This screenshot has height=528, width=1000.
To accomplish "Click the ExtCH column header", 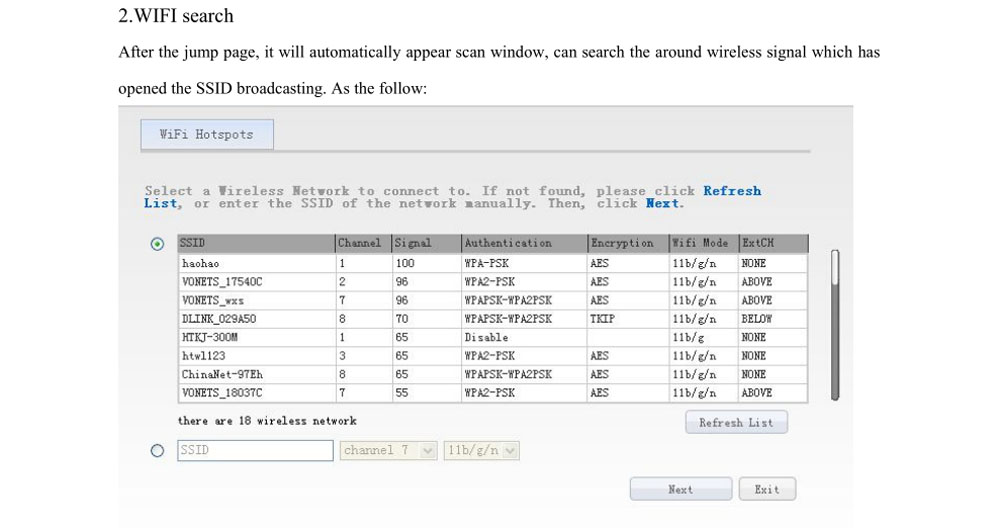I will pos(773,243).
